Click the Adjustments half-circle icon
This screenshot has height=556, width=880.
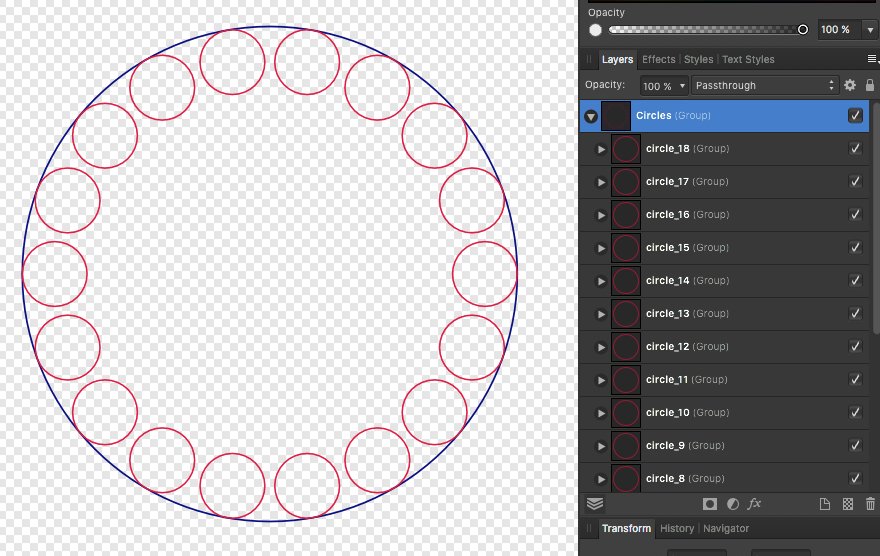[732, 504]
